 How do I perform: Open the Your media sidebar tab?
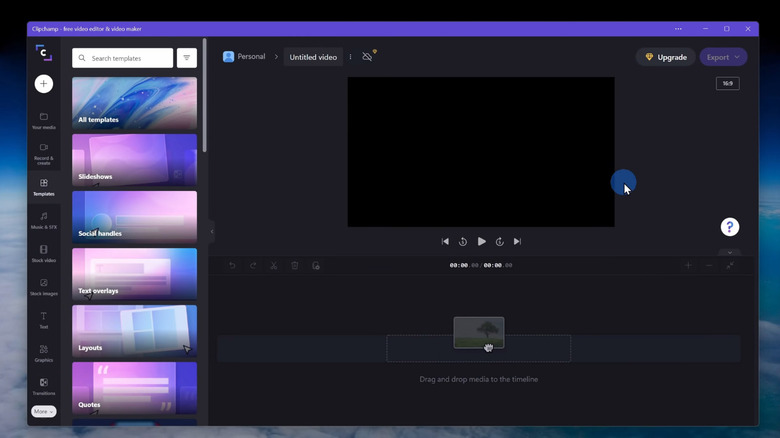tap(43, 120)
